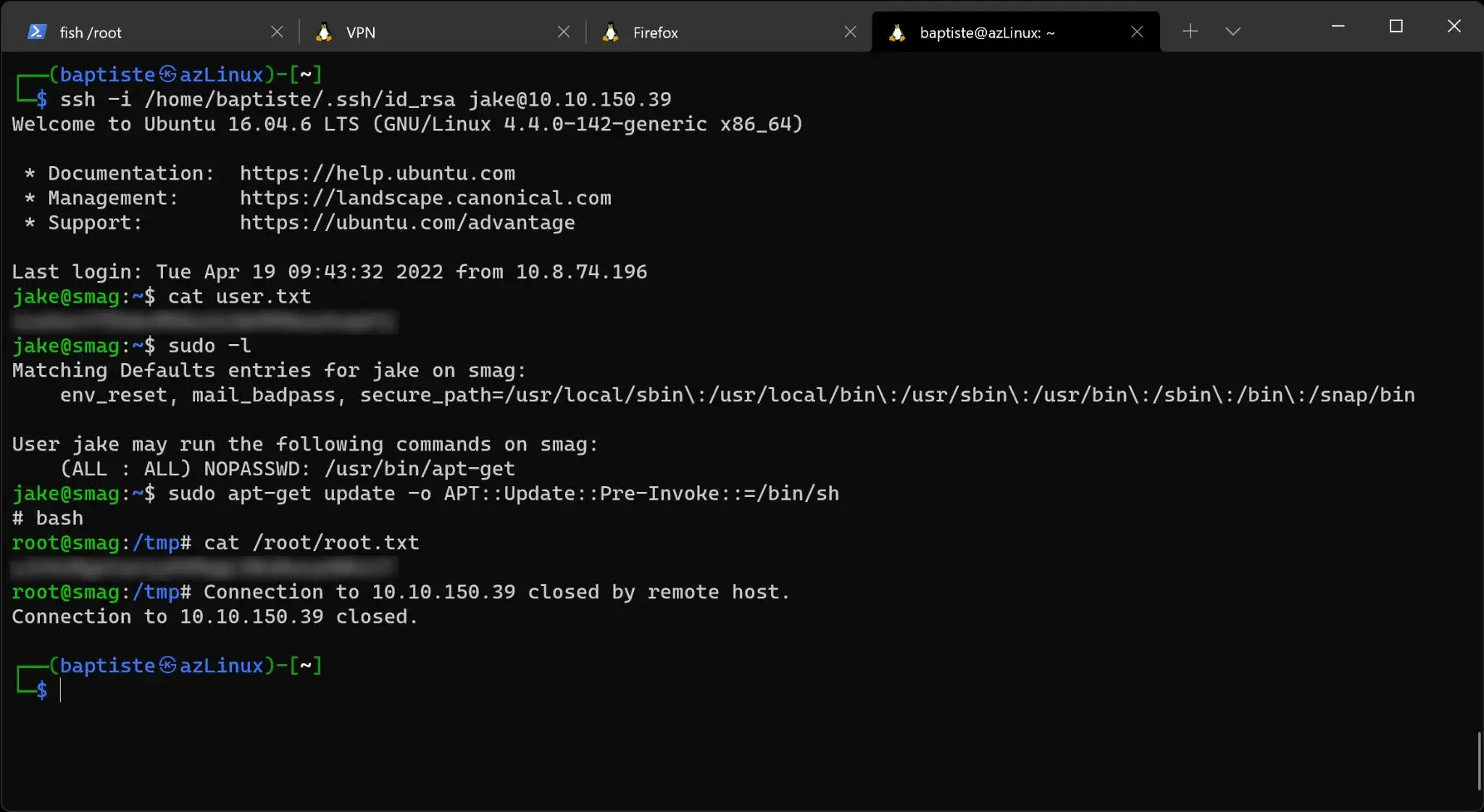Open the ubuntu.com/advantage link
The width and height of the screenshot is (1484, 812).
click(x=407, y=222)
